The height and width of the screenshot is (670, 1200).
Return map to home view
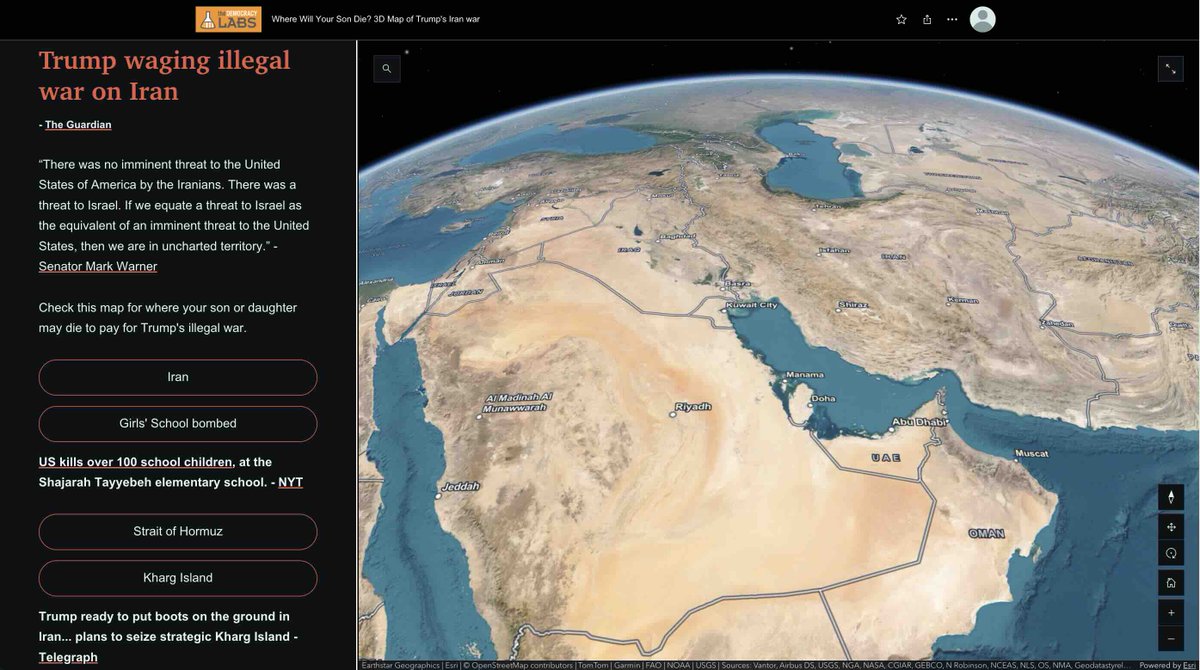coord(1171,582)
